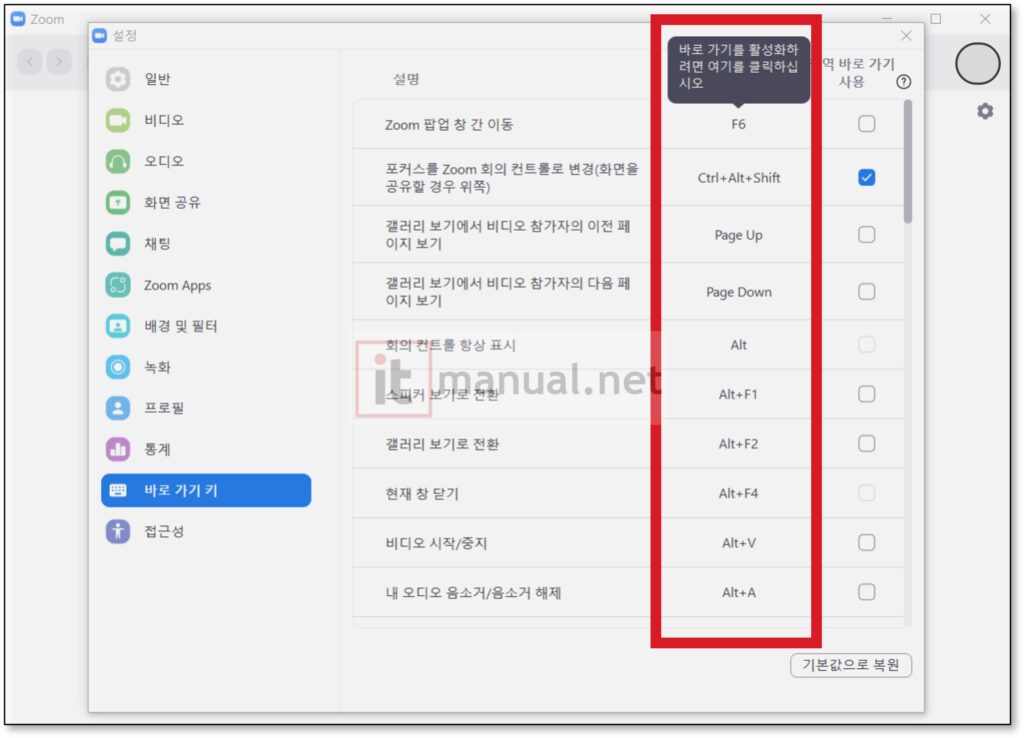The image size is (1024, 738).
Task: Open the 프로필 tab
Action: pos(206,408)
